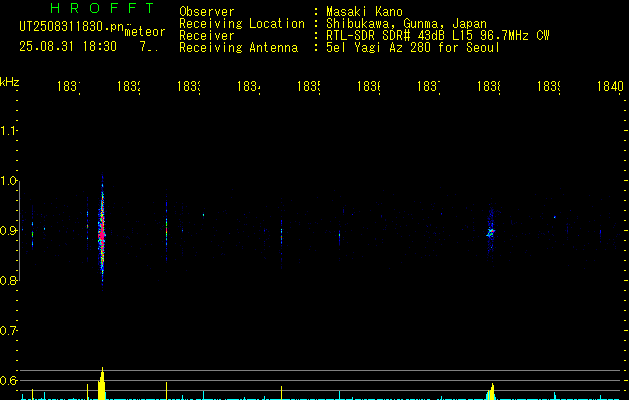
Task: Click the green HROFFT title
Action: click(102, 8)
